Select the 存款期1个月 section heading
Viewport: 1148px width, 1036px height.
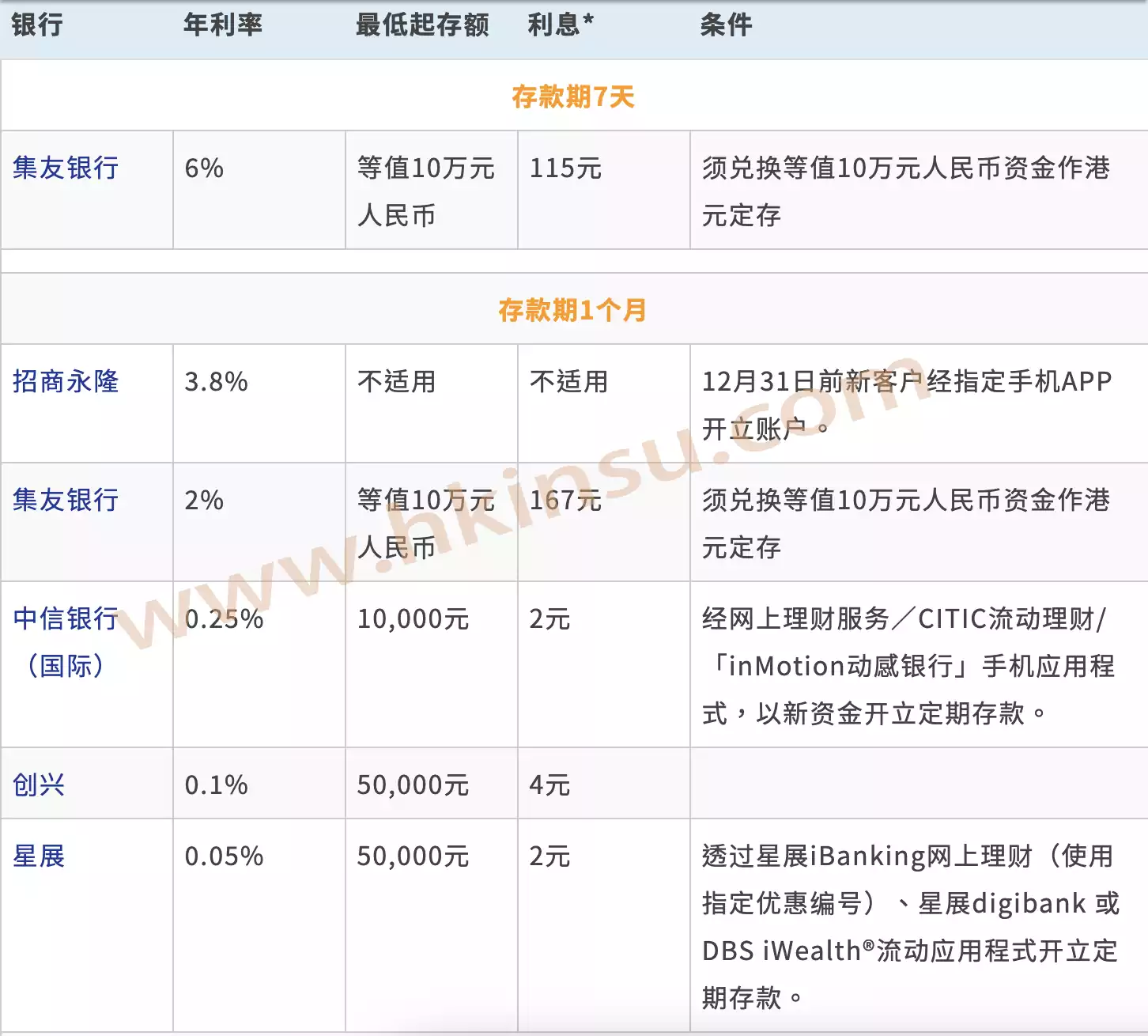[573, 310]
